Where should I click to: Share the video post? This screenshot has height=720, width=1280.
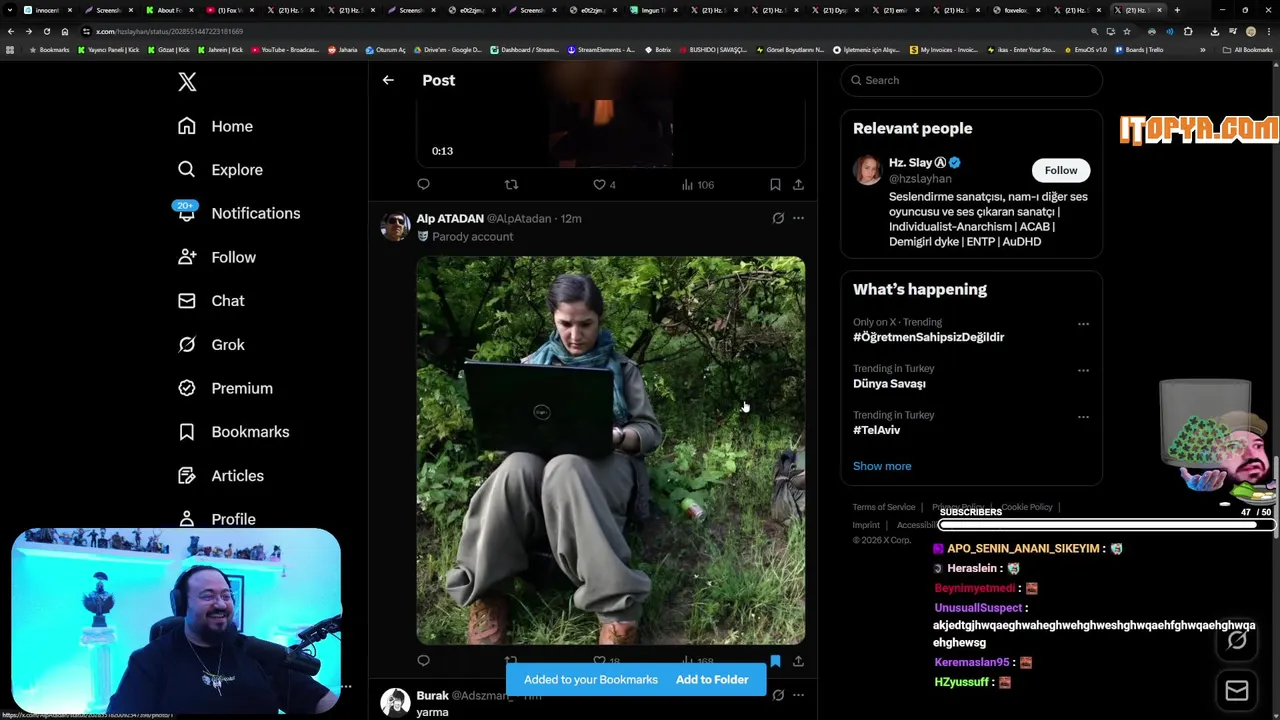coord(798,184)
